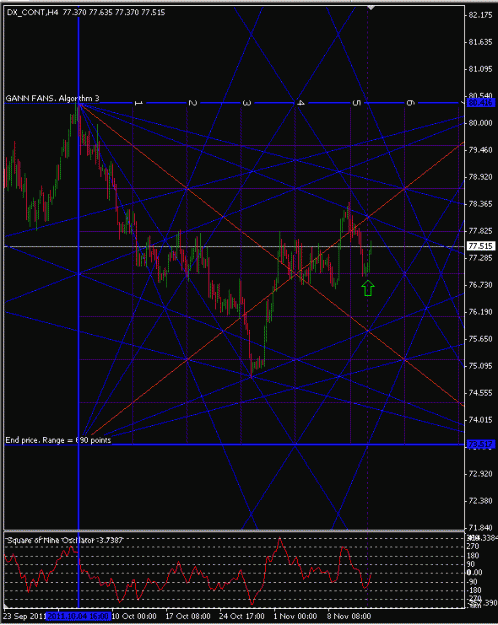Click the current price label 77.515
Screen dimensions: 498x625
pos(480,246)
